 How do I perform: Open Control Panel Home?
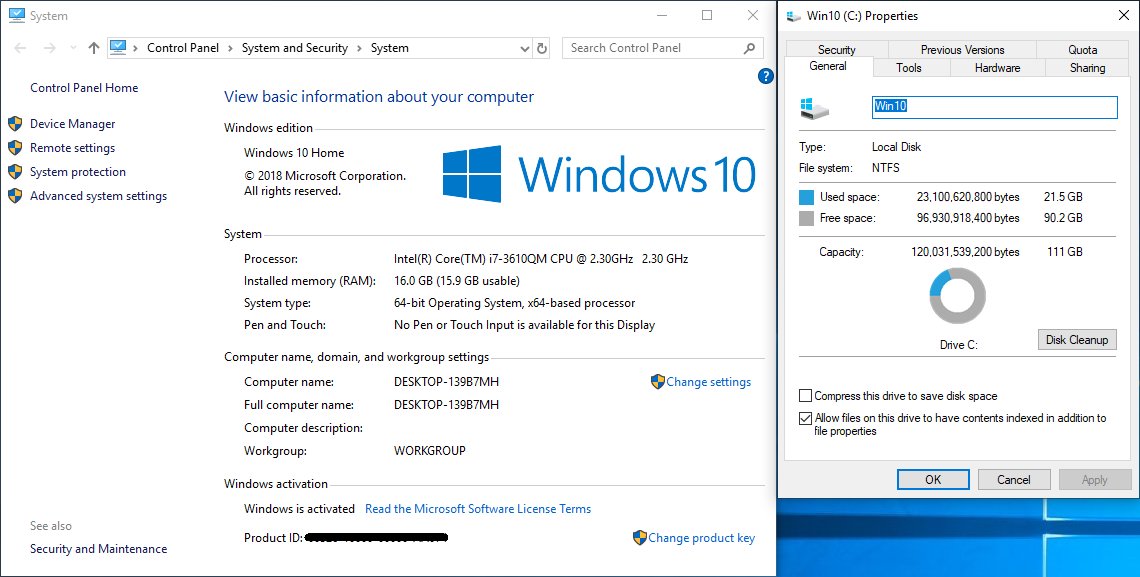pyautogui.click(x=84, y=88)
